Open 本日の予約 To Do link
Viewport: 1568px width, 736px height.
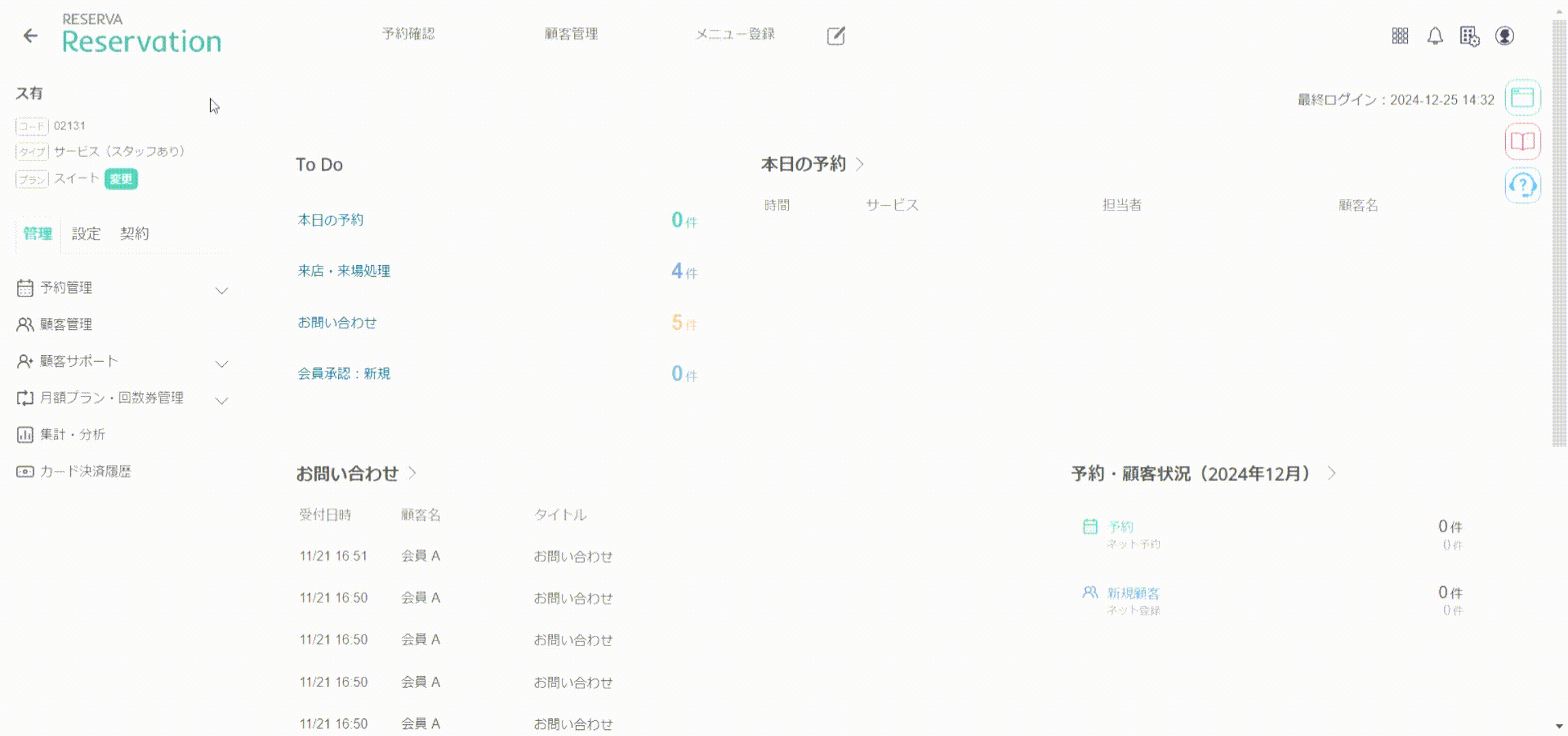pos(331,220)
